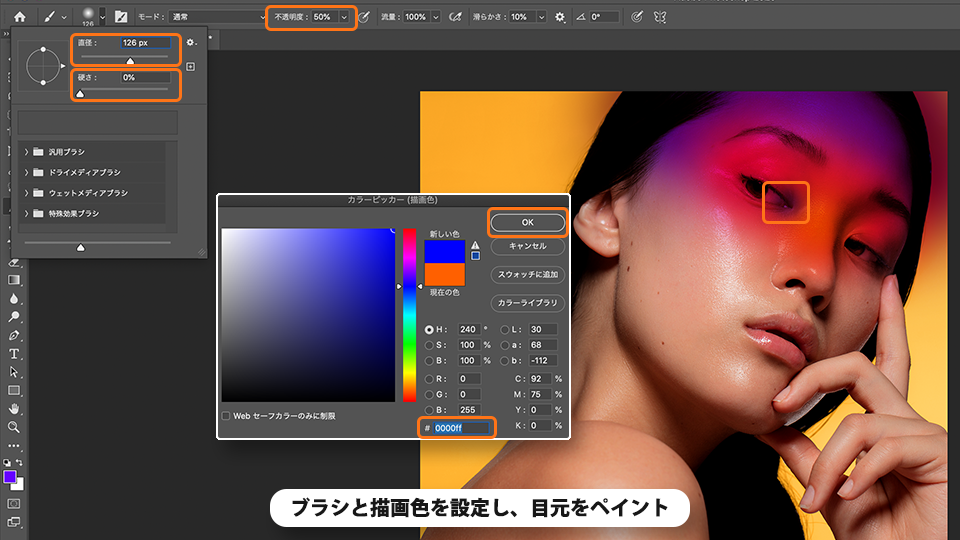Screen dimensions: 960x540
Task: Select the Type tool
Action: (13, 354)
